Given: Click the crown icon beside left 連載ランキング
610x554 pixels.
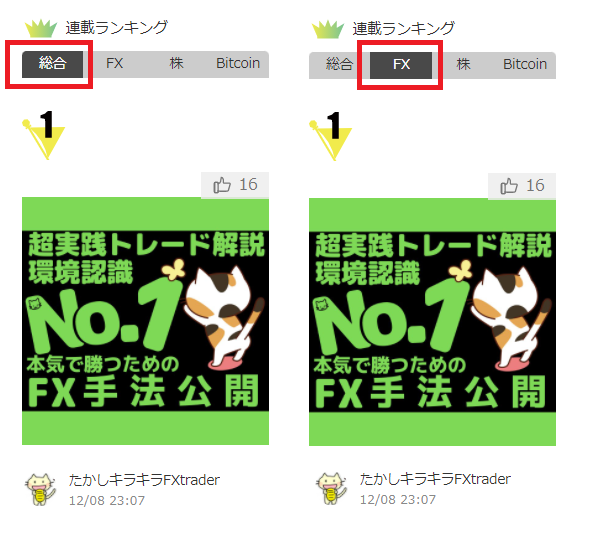Looking at the screenshot, I should [41, 28].
